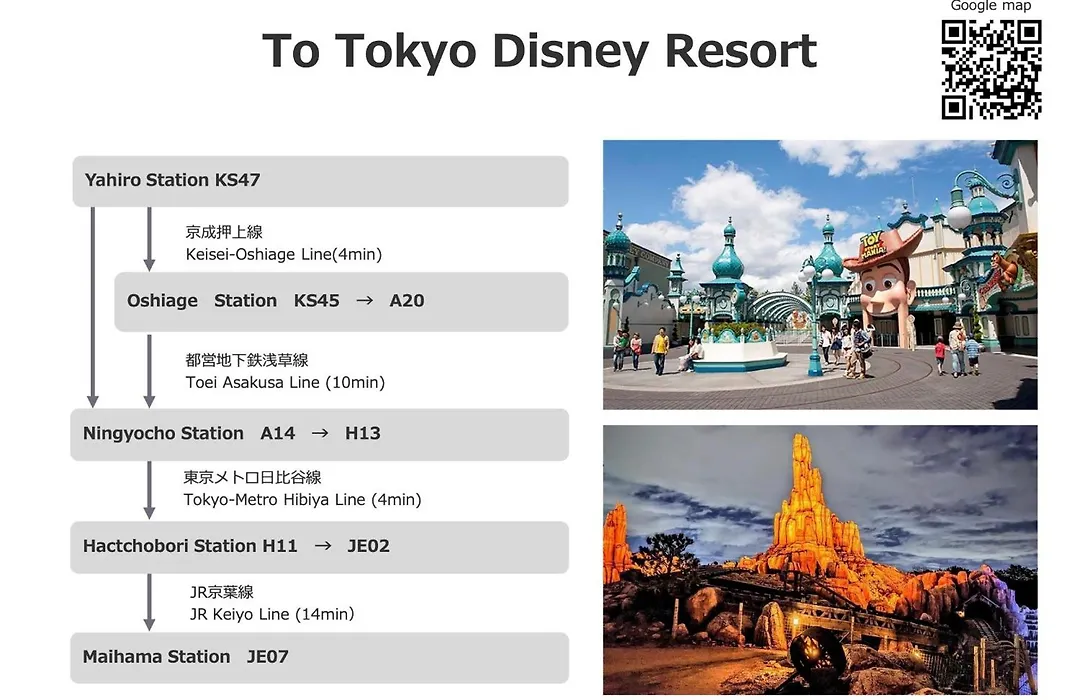
Task: Click the JR Keiyo Line (14min) text
Action: point(272,614)
